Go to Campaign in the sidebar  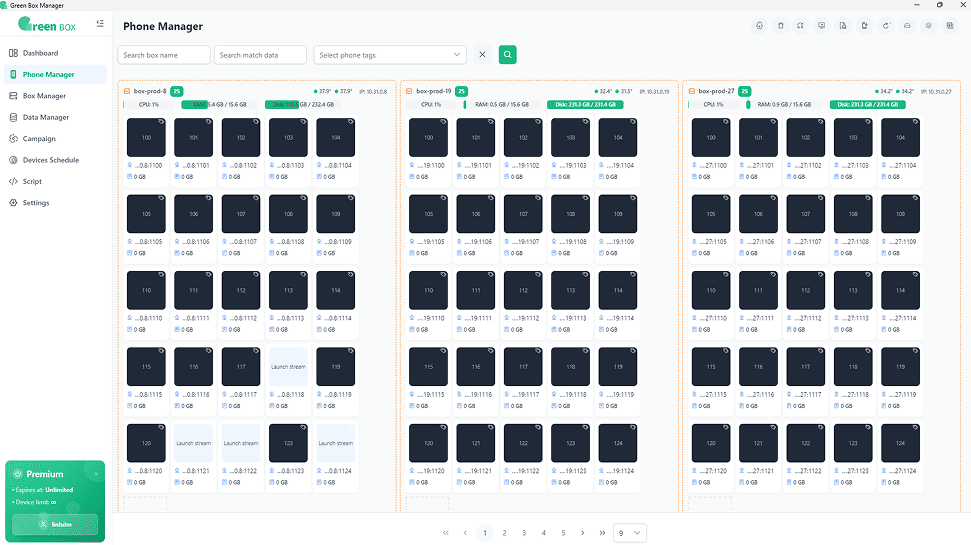pyautogui.click(x=55, y=139)
